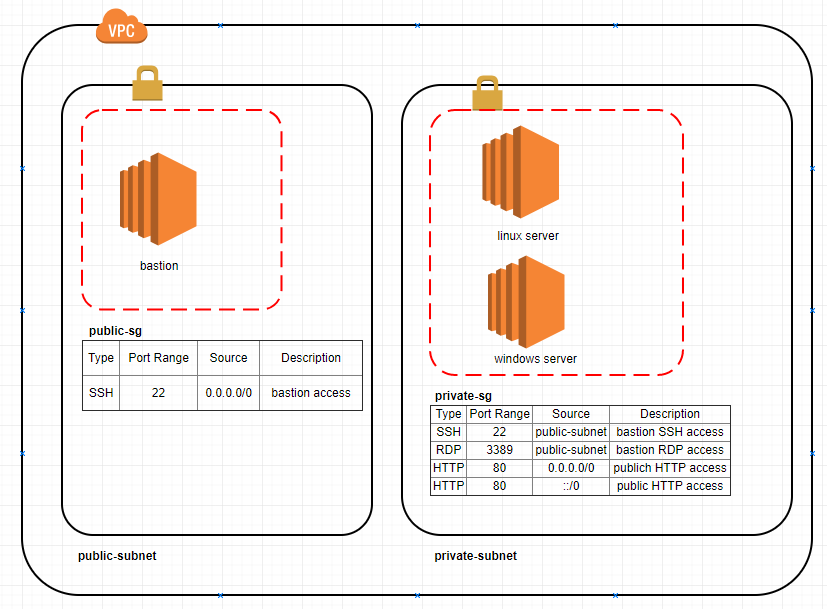Select the private-subnet text label
Viewport: 827px width, 609px height.
pos(474,556)
